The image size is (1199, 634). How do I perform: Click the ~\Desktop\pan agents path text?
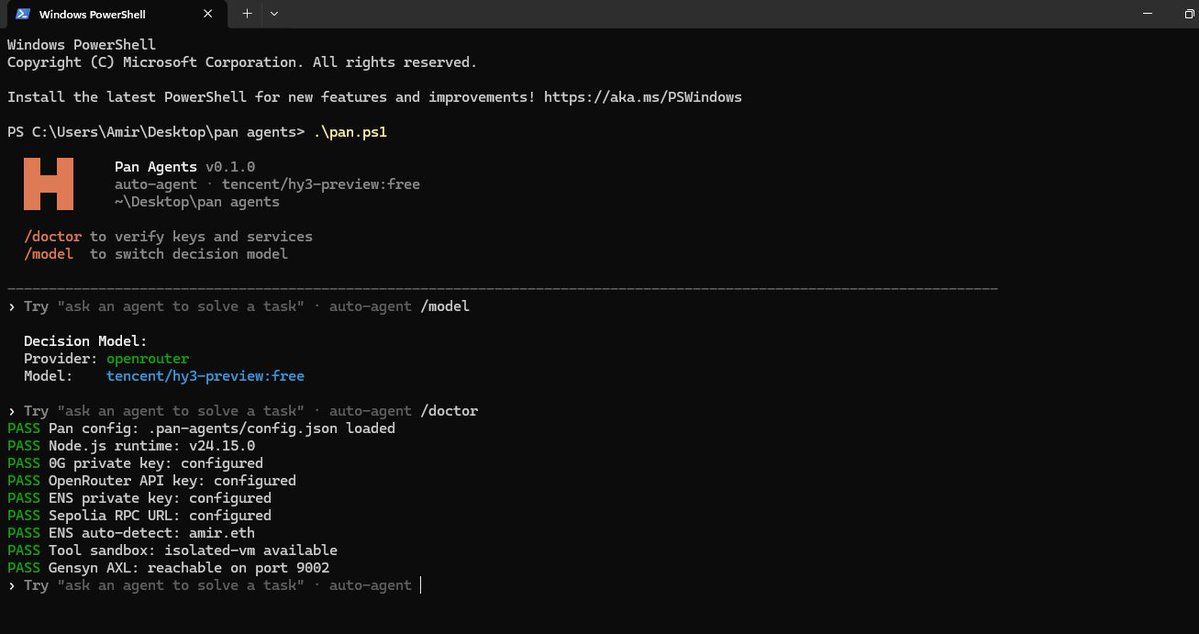[197, 203]
